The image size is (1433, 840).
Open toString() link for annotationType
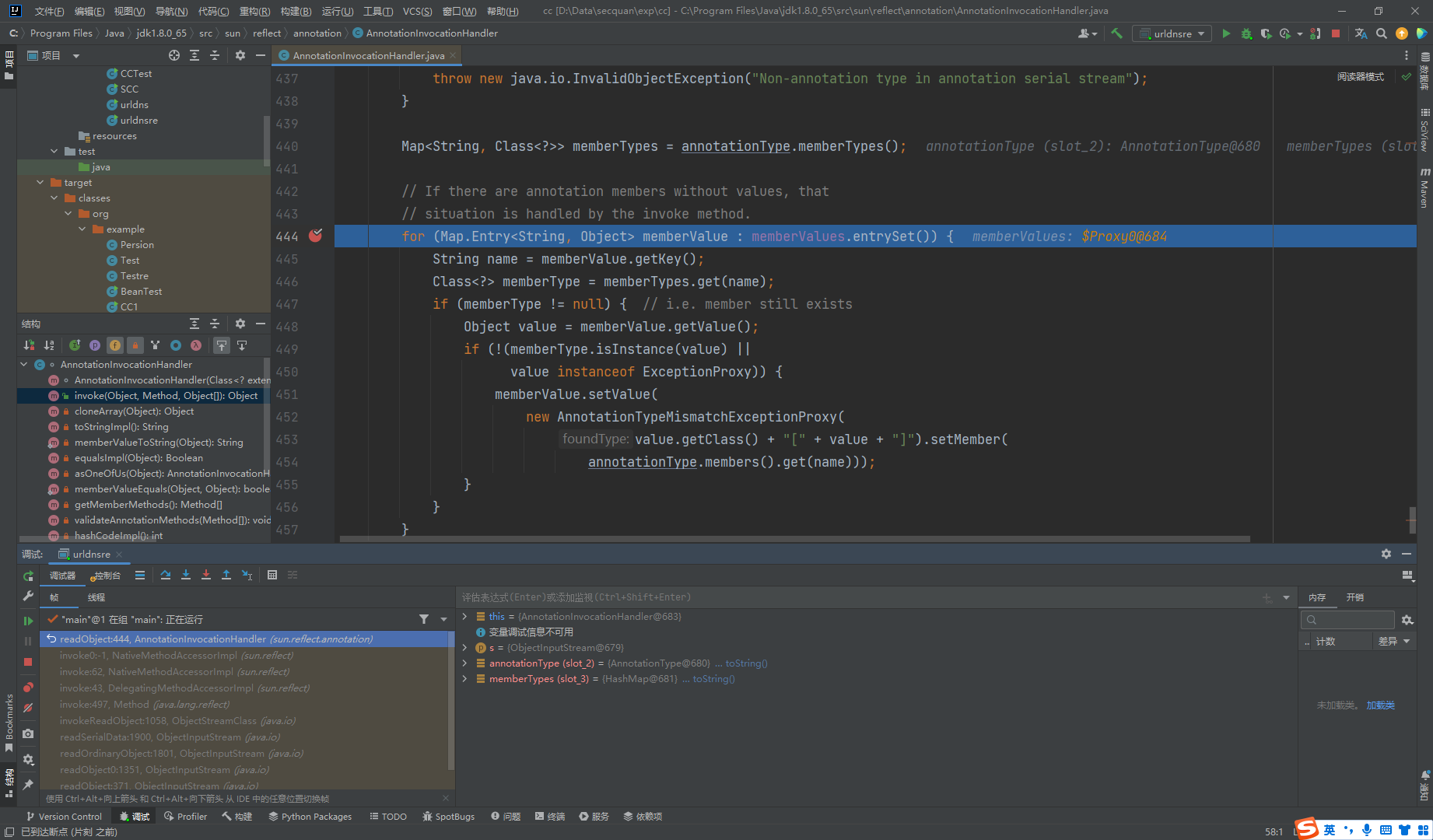coord(746,663)
